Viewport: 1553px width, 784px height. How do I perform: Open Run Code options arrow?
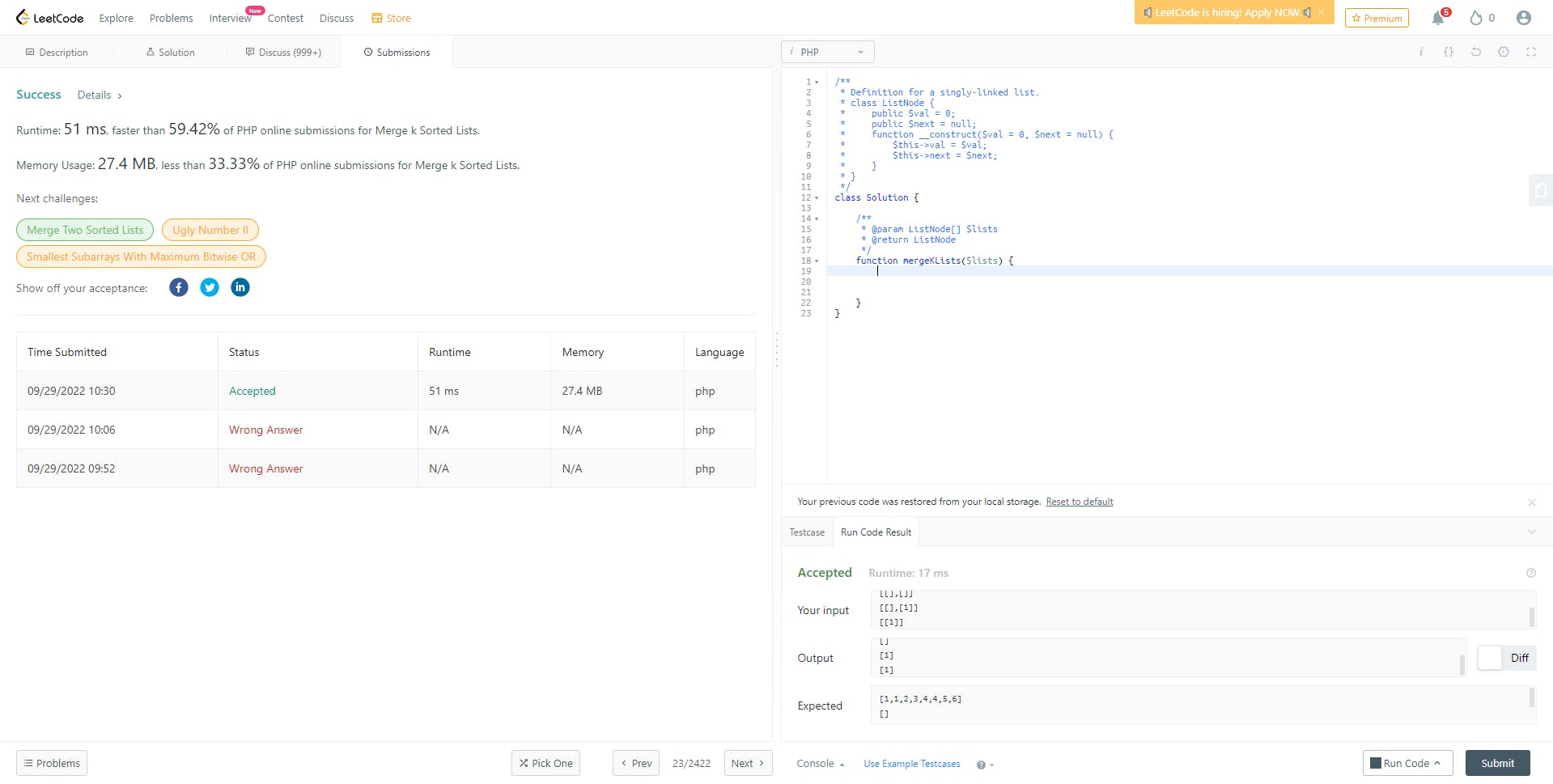1438,763
